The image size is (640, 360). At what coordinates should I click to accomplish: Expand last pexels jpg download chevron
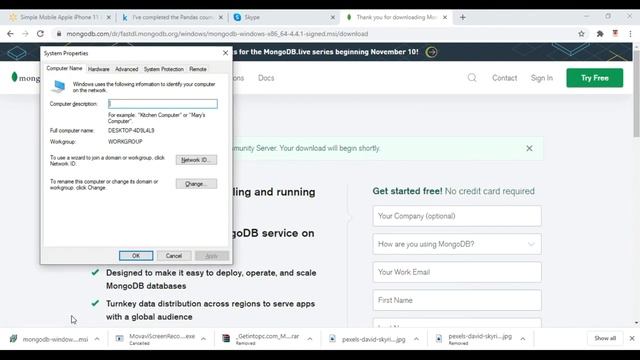522,339
